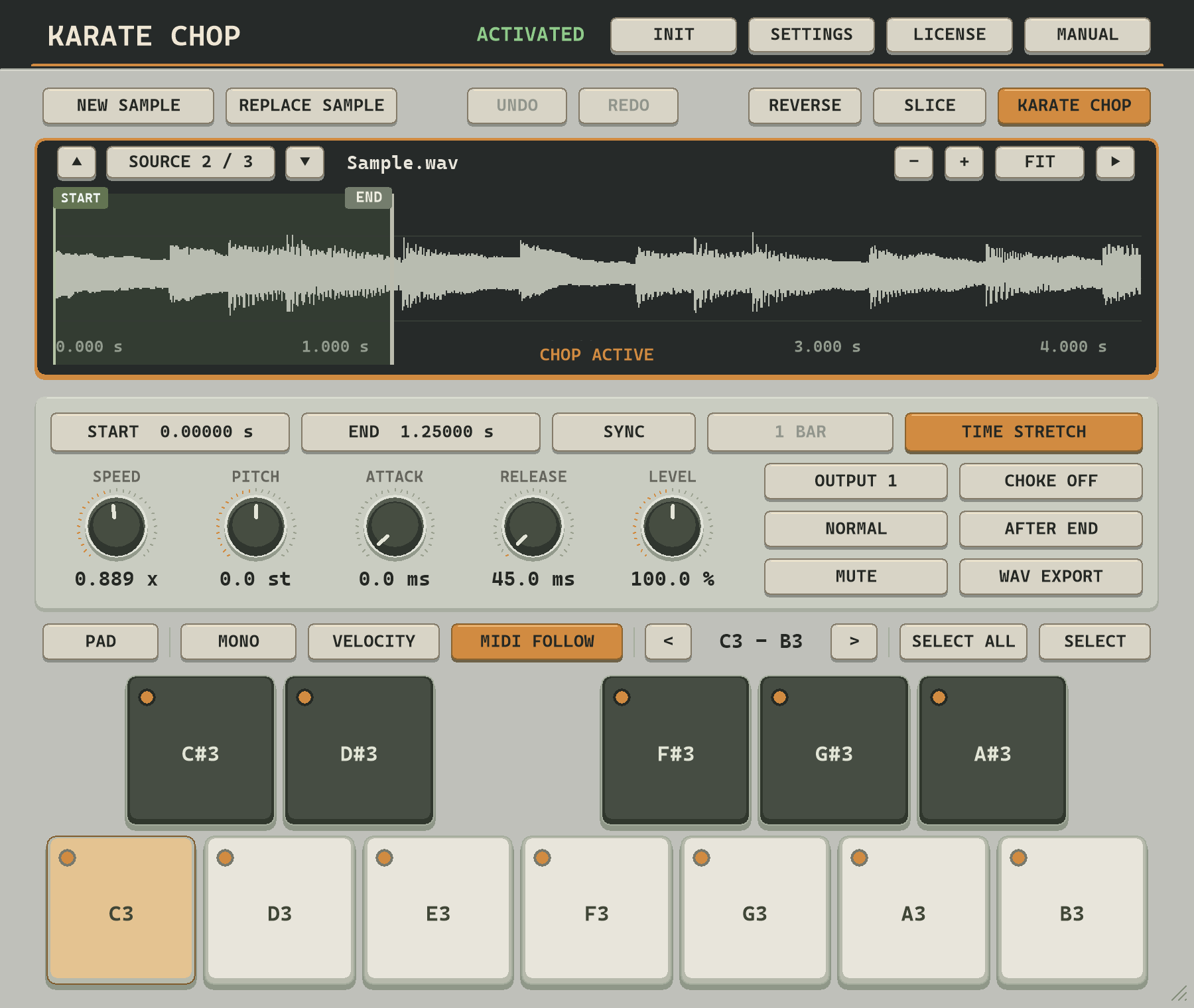The image size is (1194, 1008).
Task: Open the Normal playback mode selector
Action: pyautogui.click(x=856, y=529)
